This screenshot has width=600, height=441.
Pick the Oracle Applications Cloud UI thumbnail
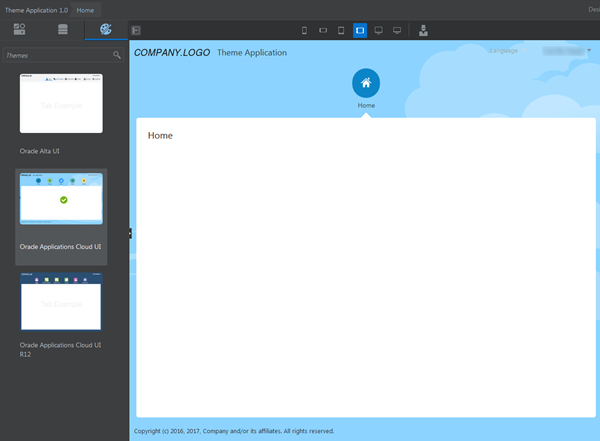(61, 199)
